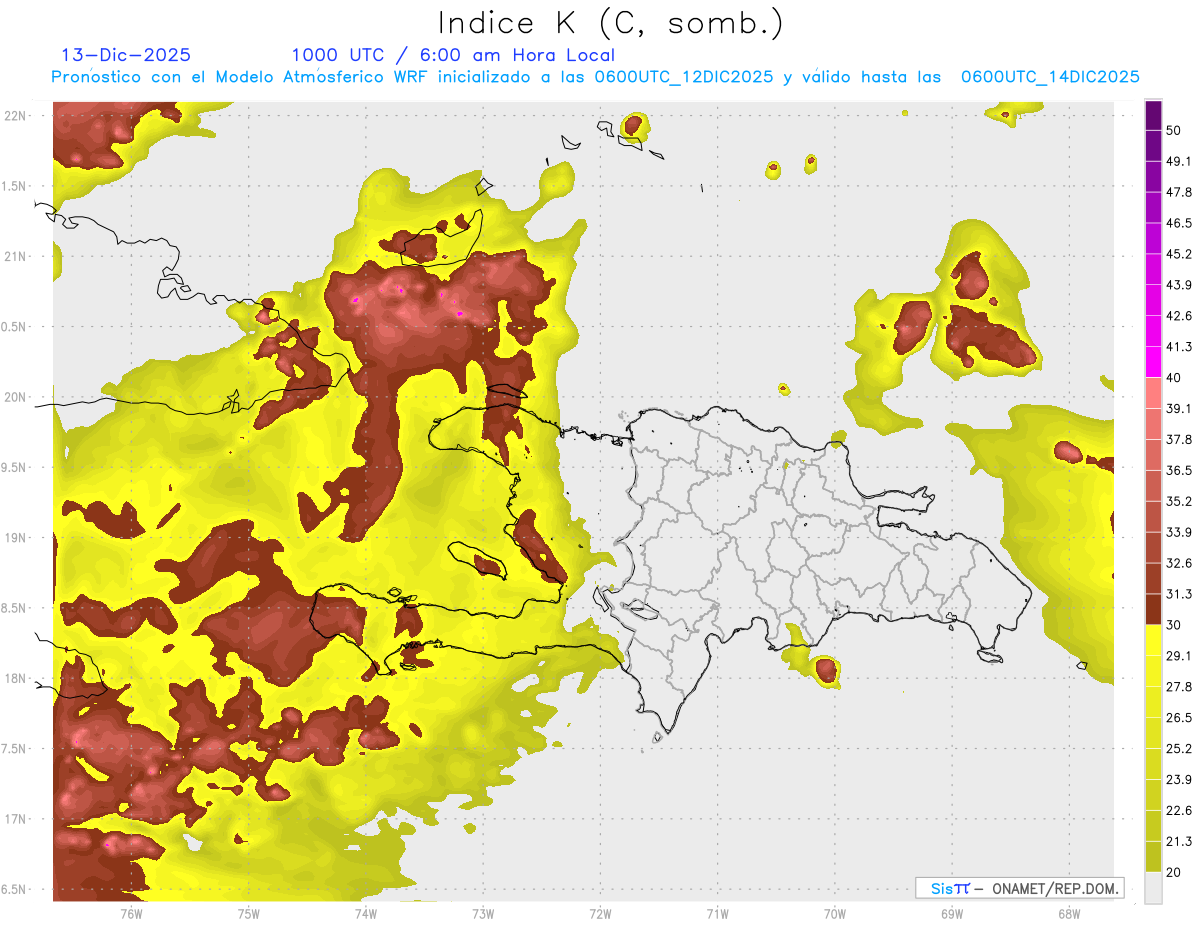Click legend value '26.5'

[x=1178, y=718]
